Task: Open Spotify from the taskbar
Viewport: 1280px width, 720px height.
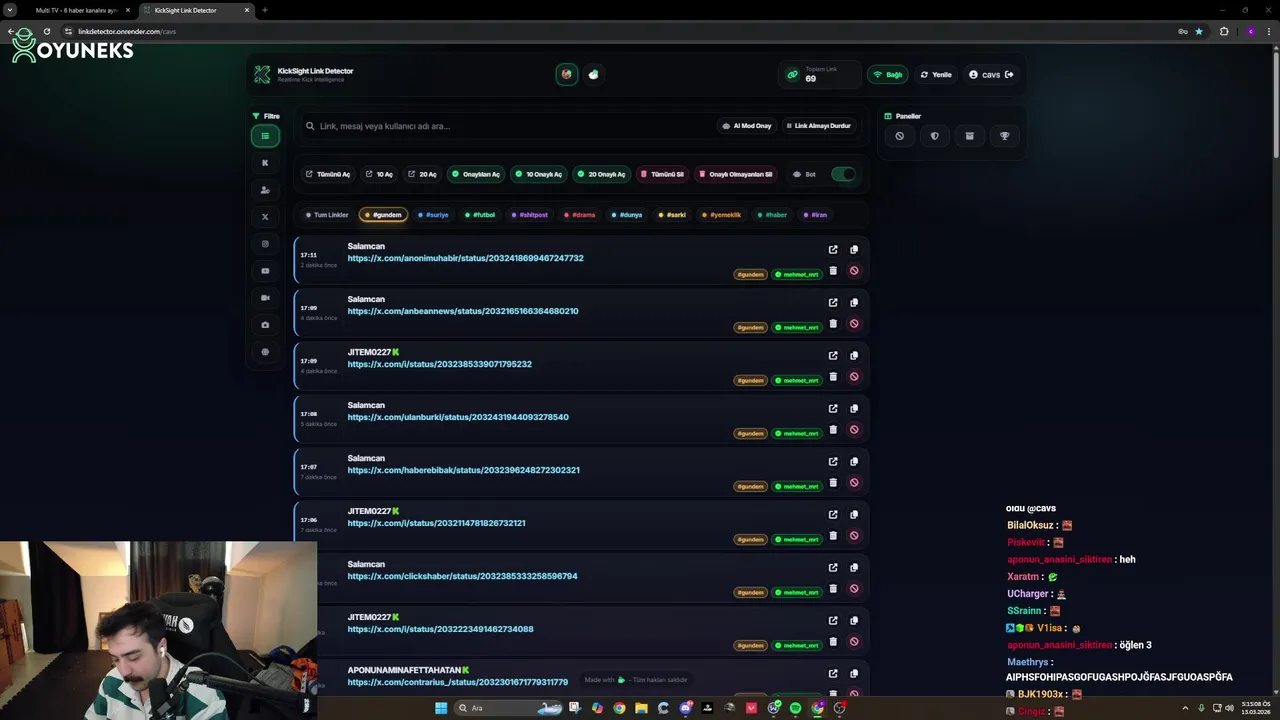Action: pyautogui.click(x=795, y=708)
